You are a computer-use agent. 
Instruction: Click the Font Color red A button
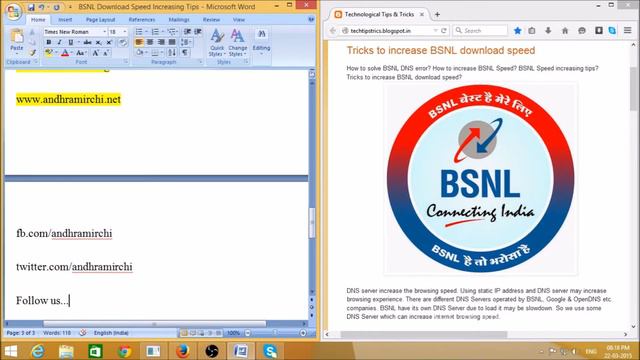pyautogui.click(x=65, y=53)
